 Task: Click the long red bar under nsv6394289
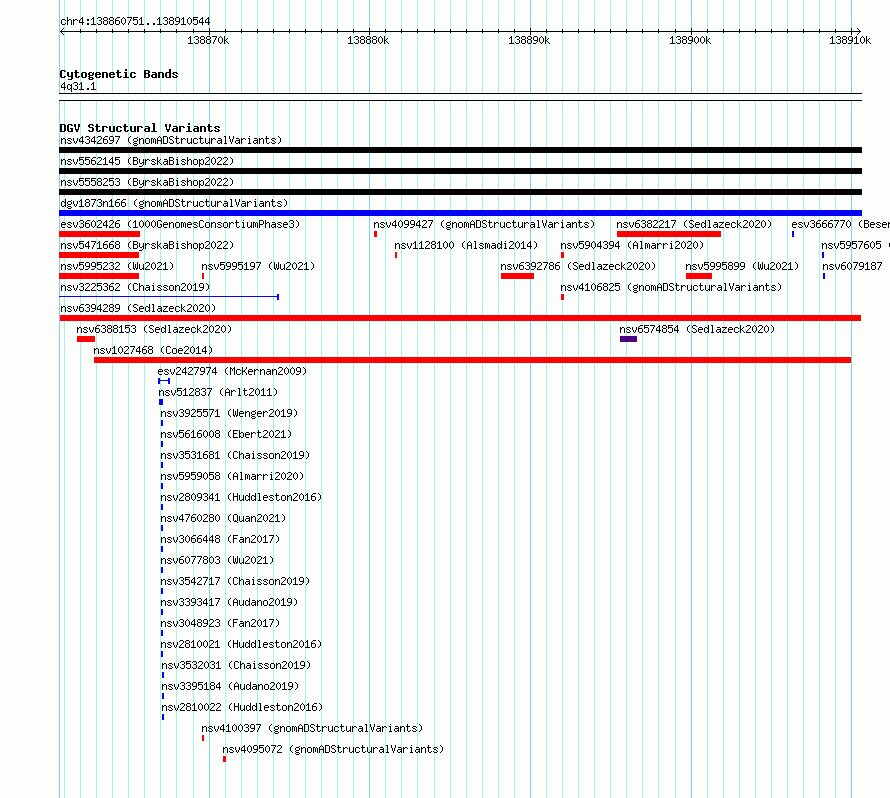coord(460,318)
